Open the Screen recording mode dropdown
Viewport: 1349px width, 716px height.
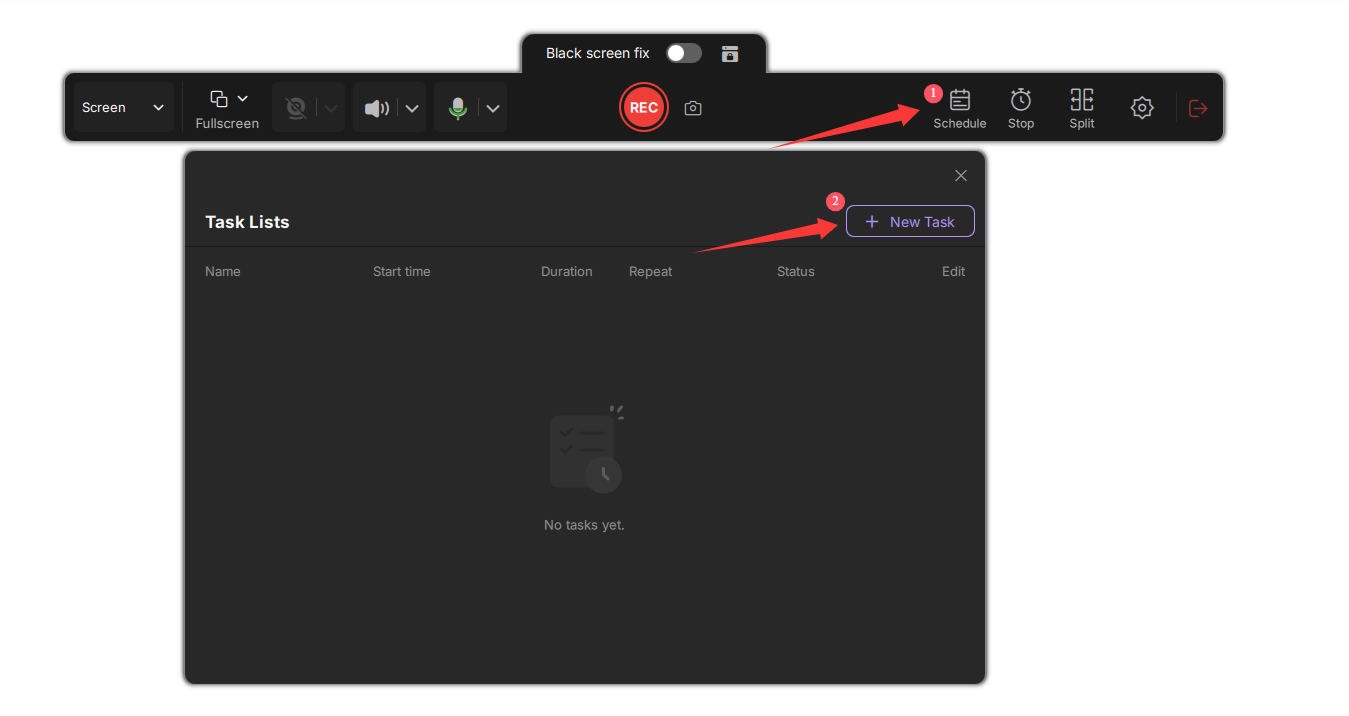click(124, 108)
